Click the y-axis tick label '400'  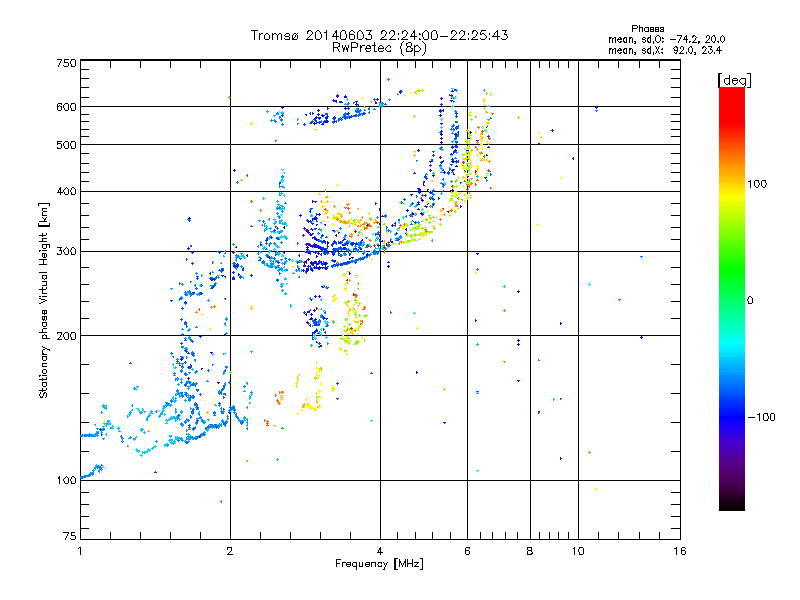coord(66,192)
